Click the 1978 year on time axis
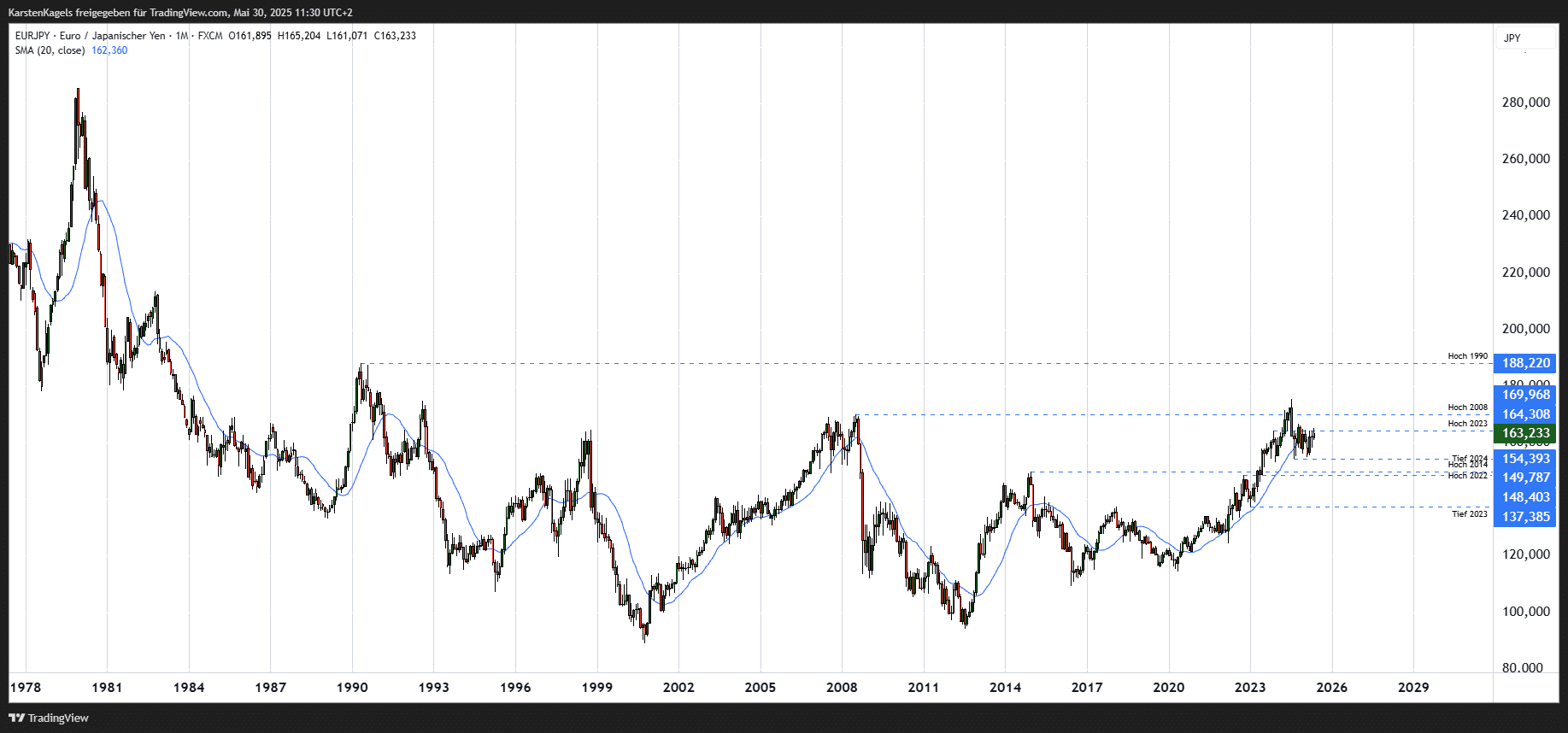Viewport: 1568px width, 733px height. click(26, 688)
